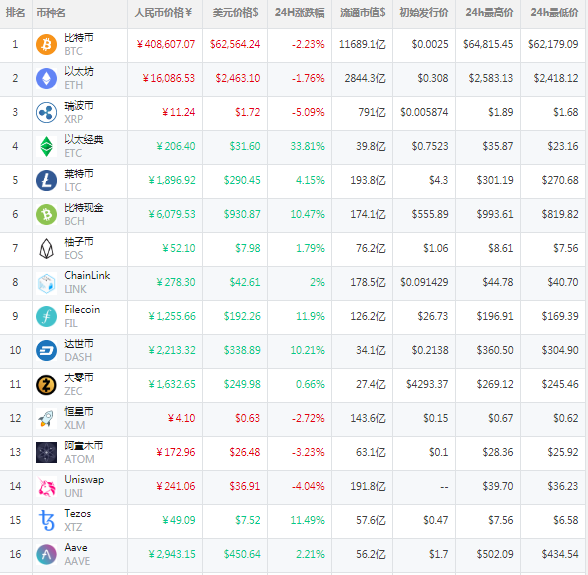Click the Cosmos ATOM dark icon
The image size is (588, 575).
coord(46,452)
